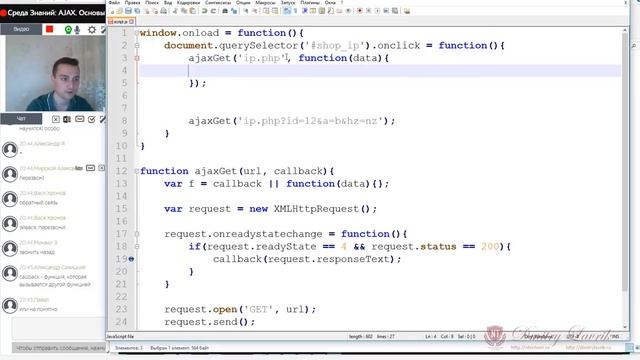Open Find with the binoculars icon

(225, 11)
